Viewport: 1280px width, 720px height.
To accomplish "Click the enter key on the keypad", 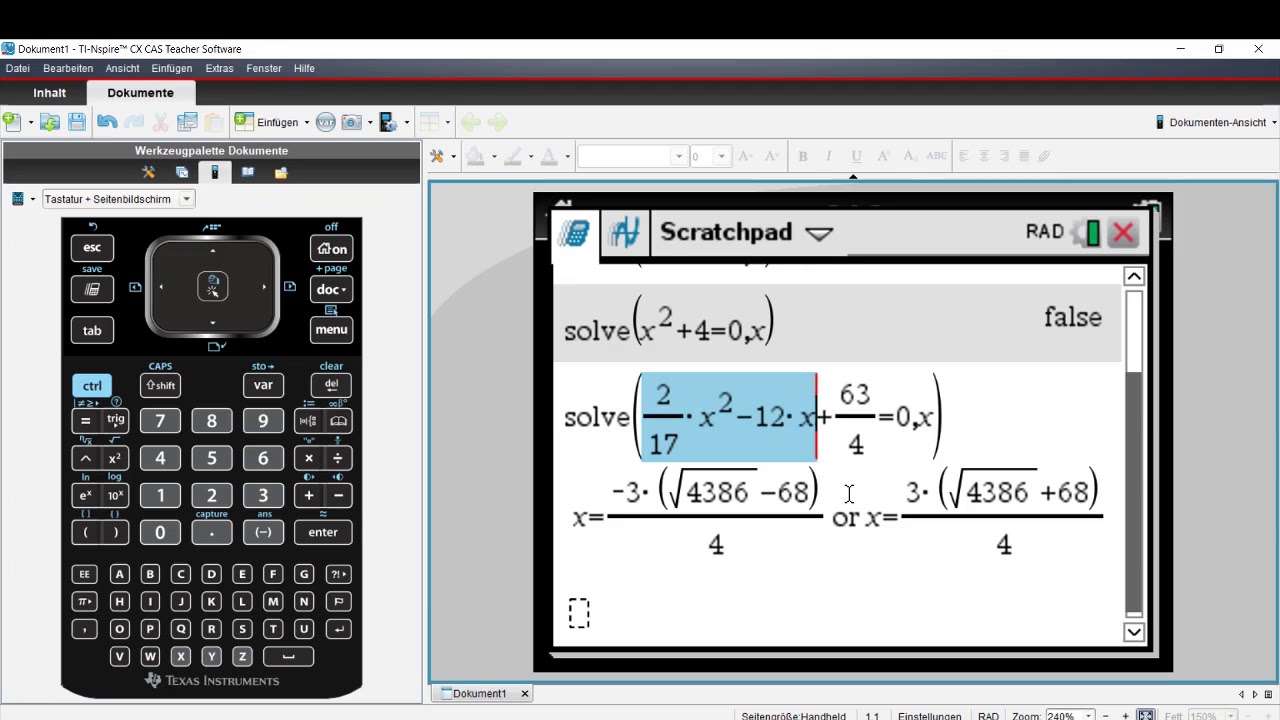I will pyautogui.click(x=323, y=532).
